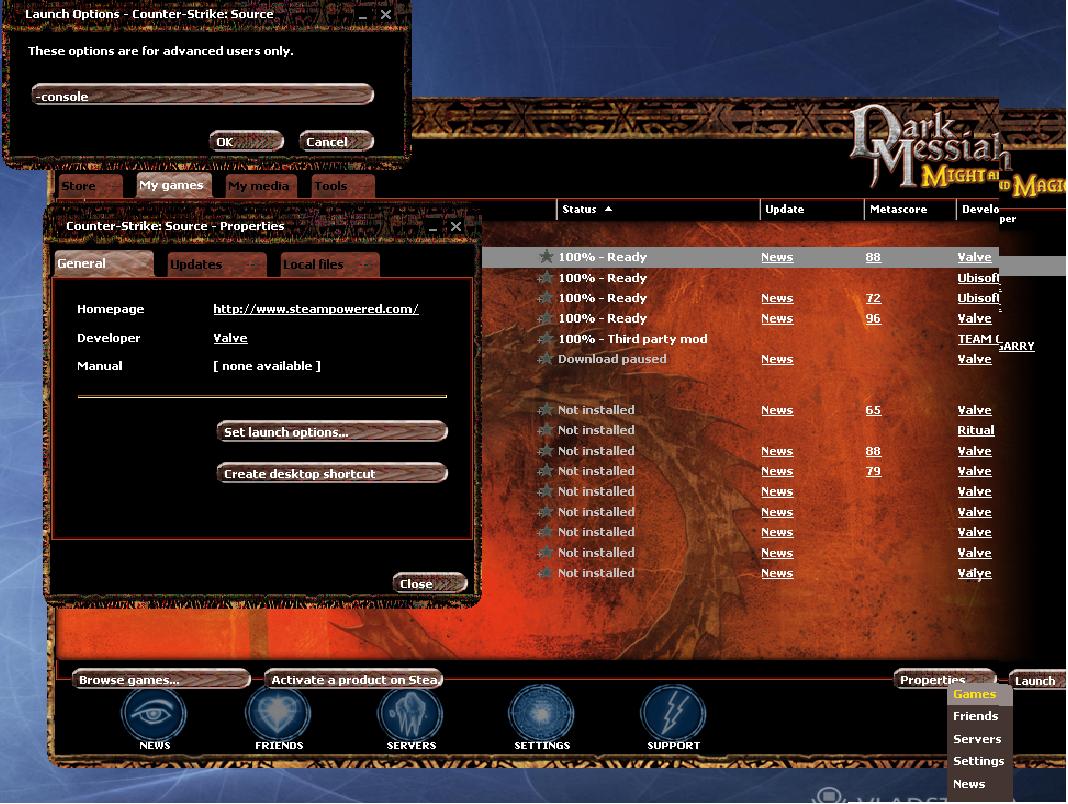This screenshot has width=1068, height=804.
Task: Click star icon in highlighted Ready row
Action: (x=546, y=257)
